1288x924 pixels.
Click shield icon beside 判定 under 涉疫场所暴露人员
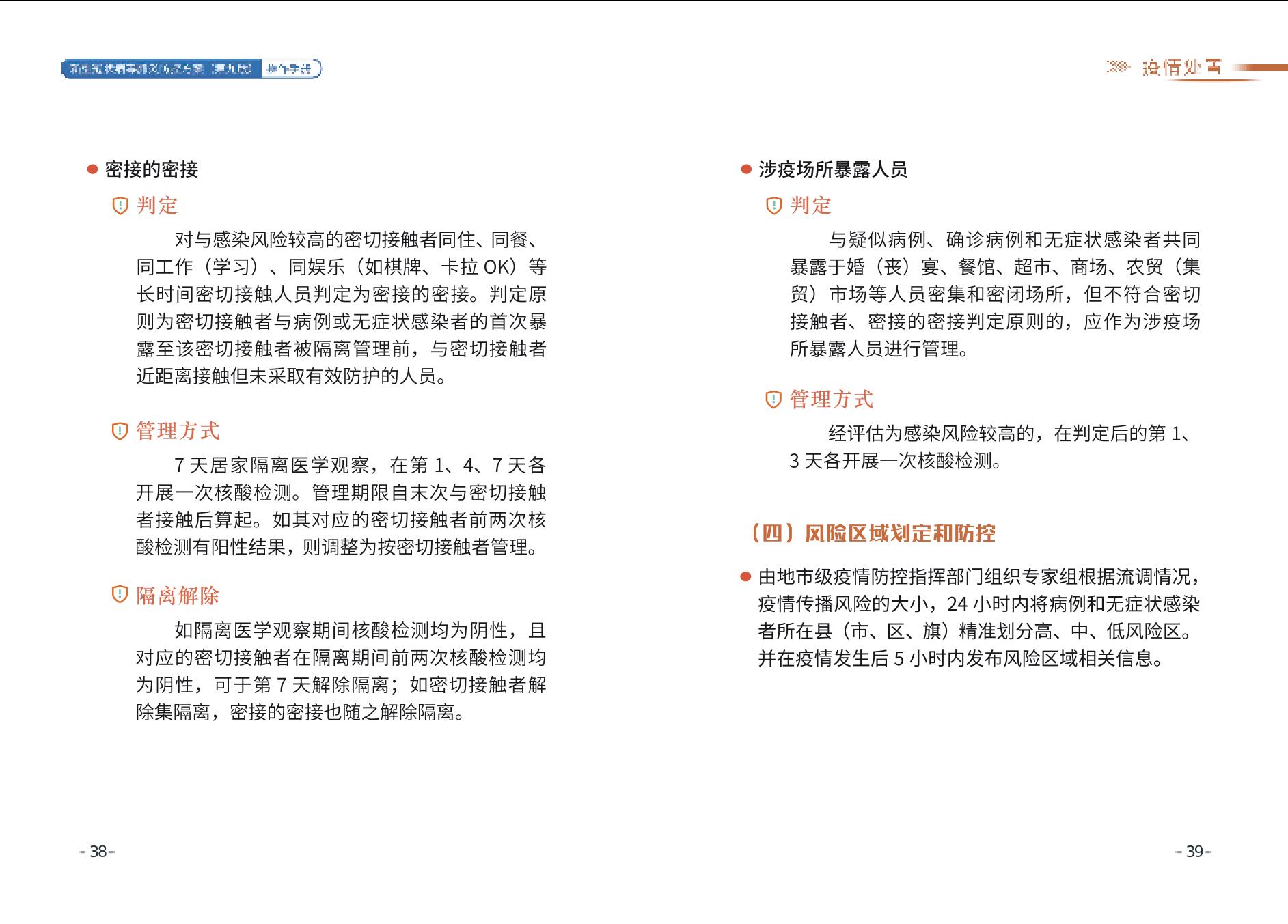(773, 206)
